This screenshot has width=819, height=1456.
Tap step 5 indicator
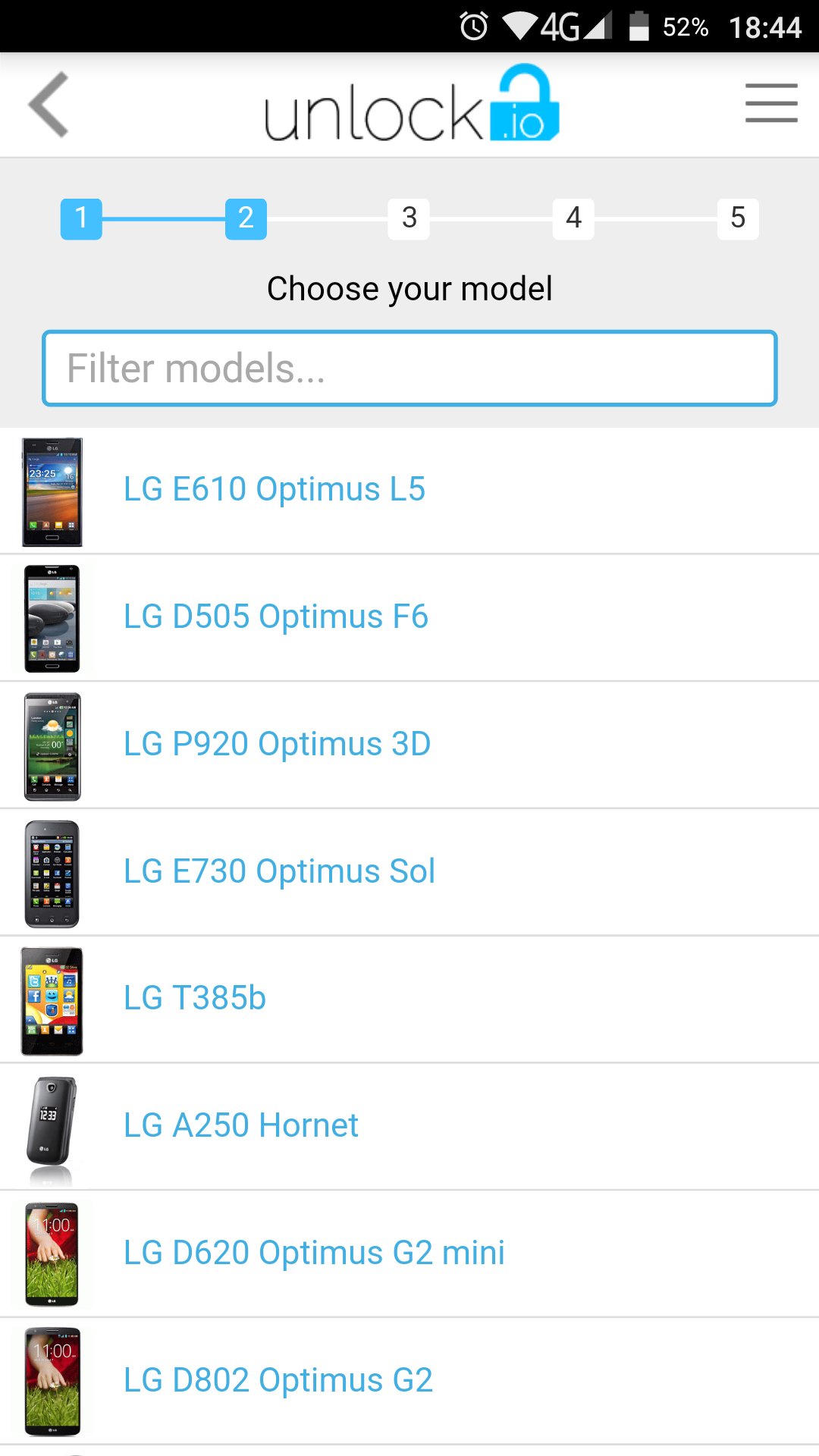(737, 218)
